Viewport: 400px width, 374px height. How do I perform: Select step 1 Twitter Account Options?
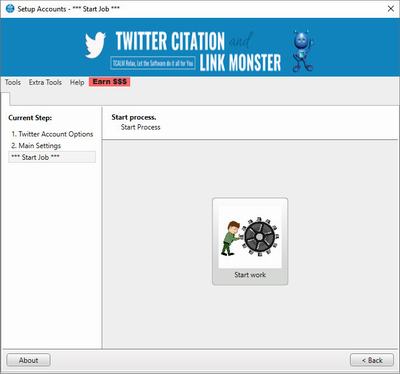(x=52, y=134)
